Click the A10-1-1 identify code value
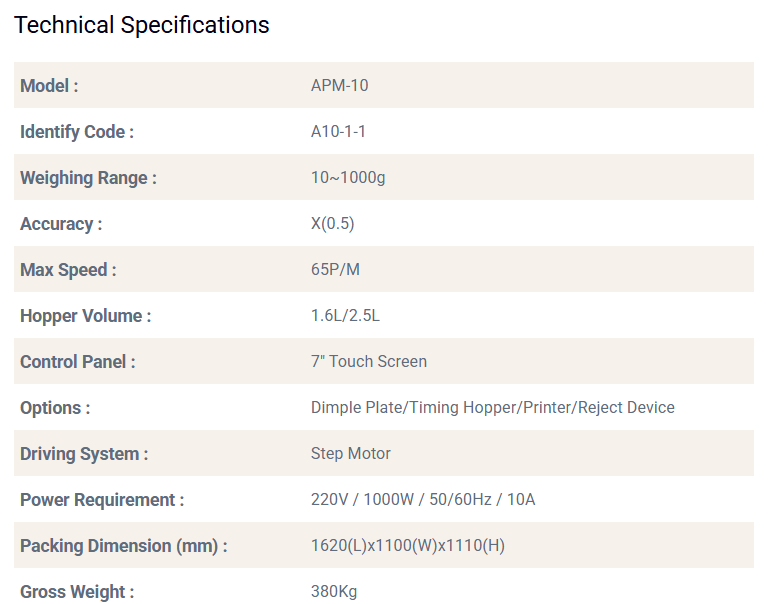 pyautogui.click(x=339, y=132)
